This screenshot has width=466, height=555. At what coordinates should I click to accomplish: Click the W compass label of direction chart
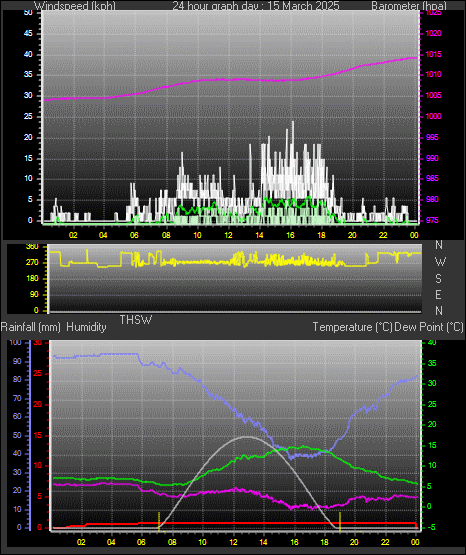440,262
